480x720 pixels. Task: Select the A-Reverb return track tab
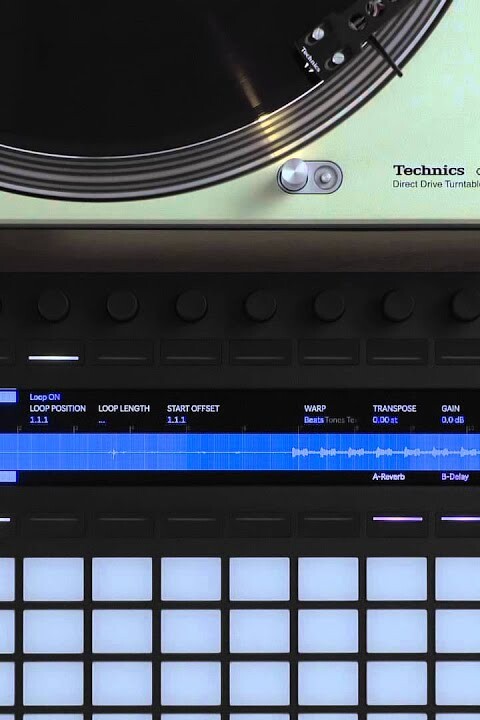coord(389,477)
